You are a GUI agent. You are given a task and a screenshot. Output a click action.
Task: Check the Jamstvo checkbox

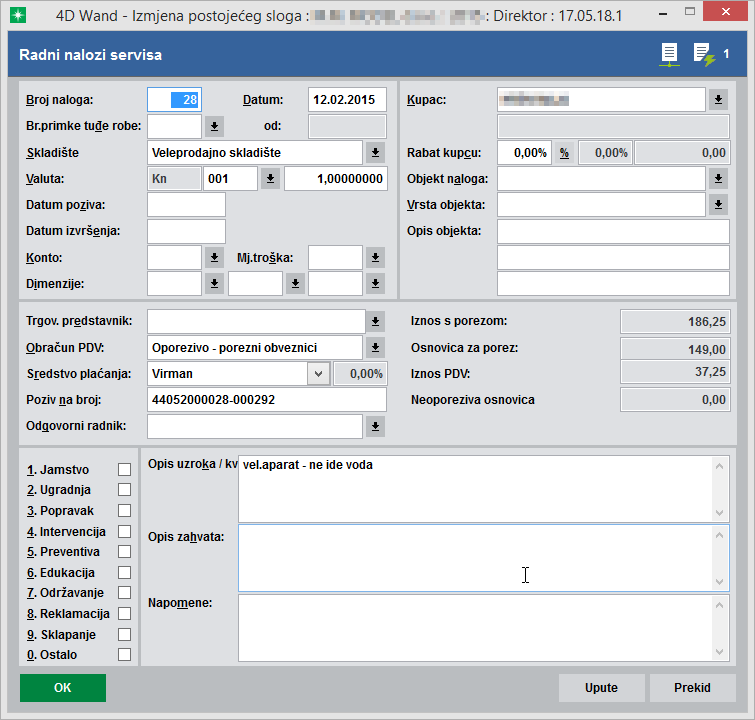(124, 470)
